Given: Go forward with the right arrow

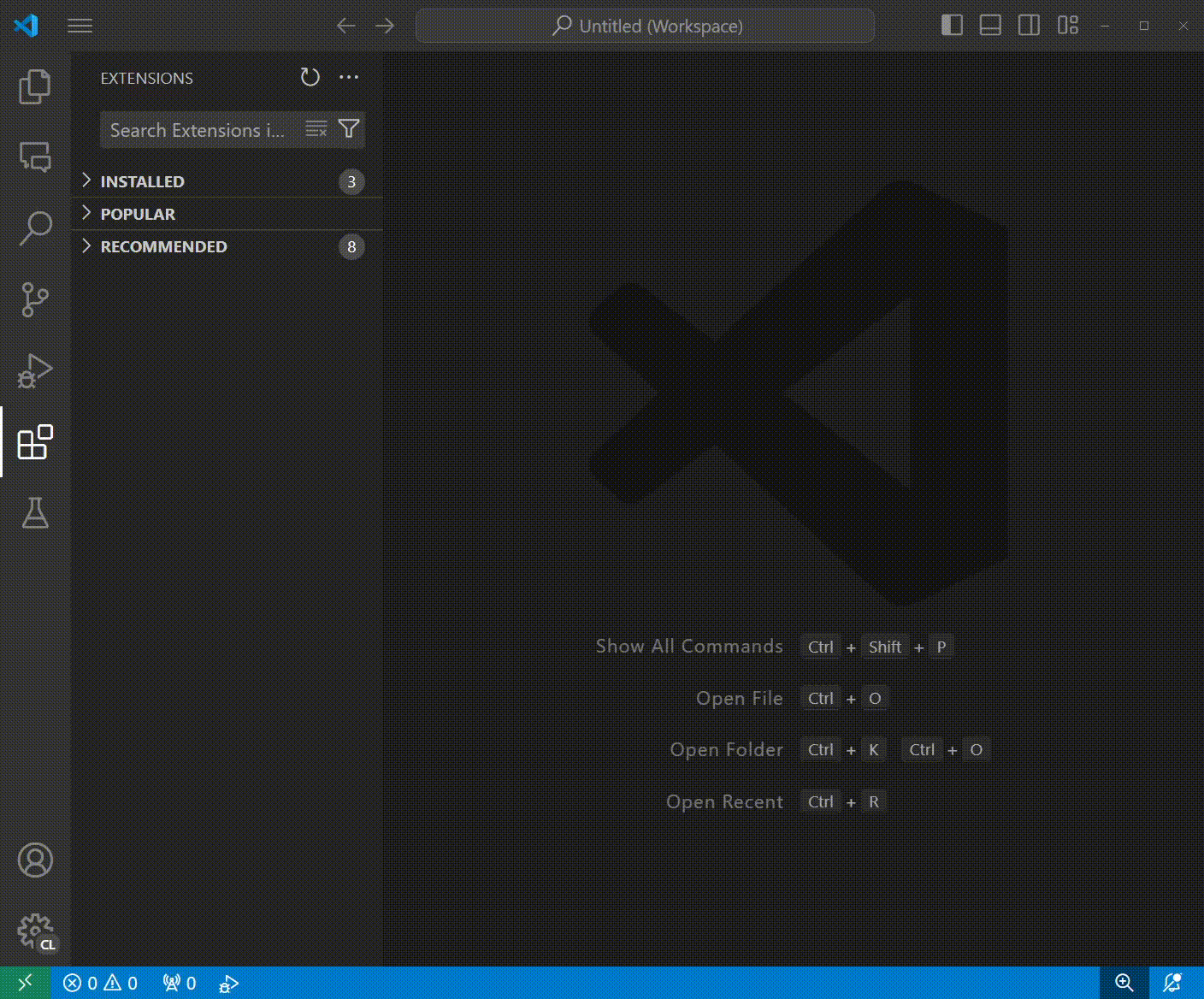Looking at the screenshot, I should (385, 26).
